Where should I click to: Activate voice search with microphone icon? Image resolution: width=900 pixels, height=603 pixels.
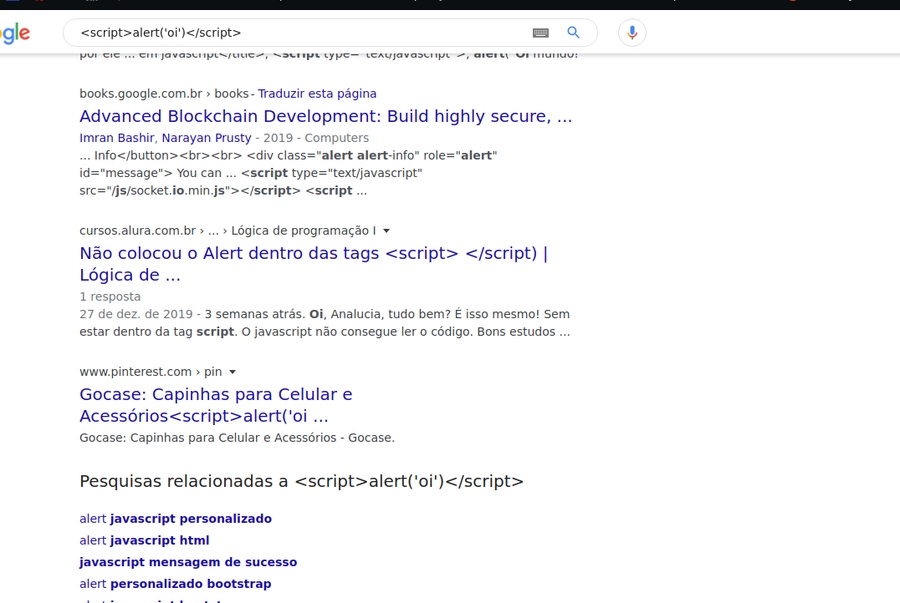(631, 32)
